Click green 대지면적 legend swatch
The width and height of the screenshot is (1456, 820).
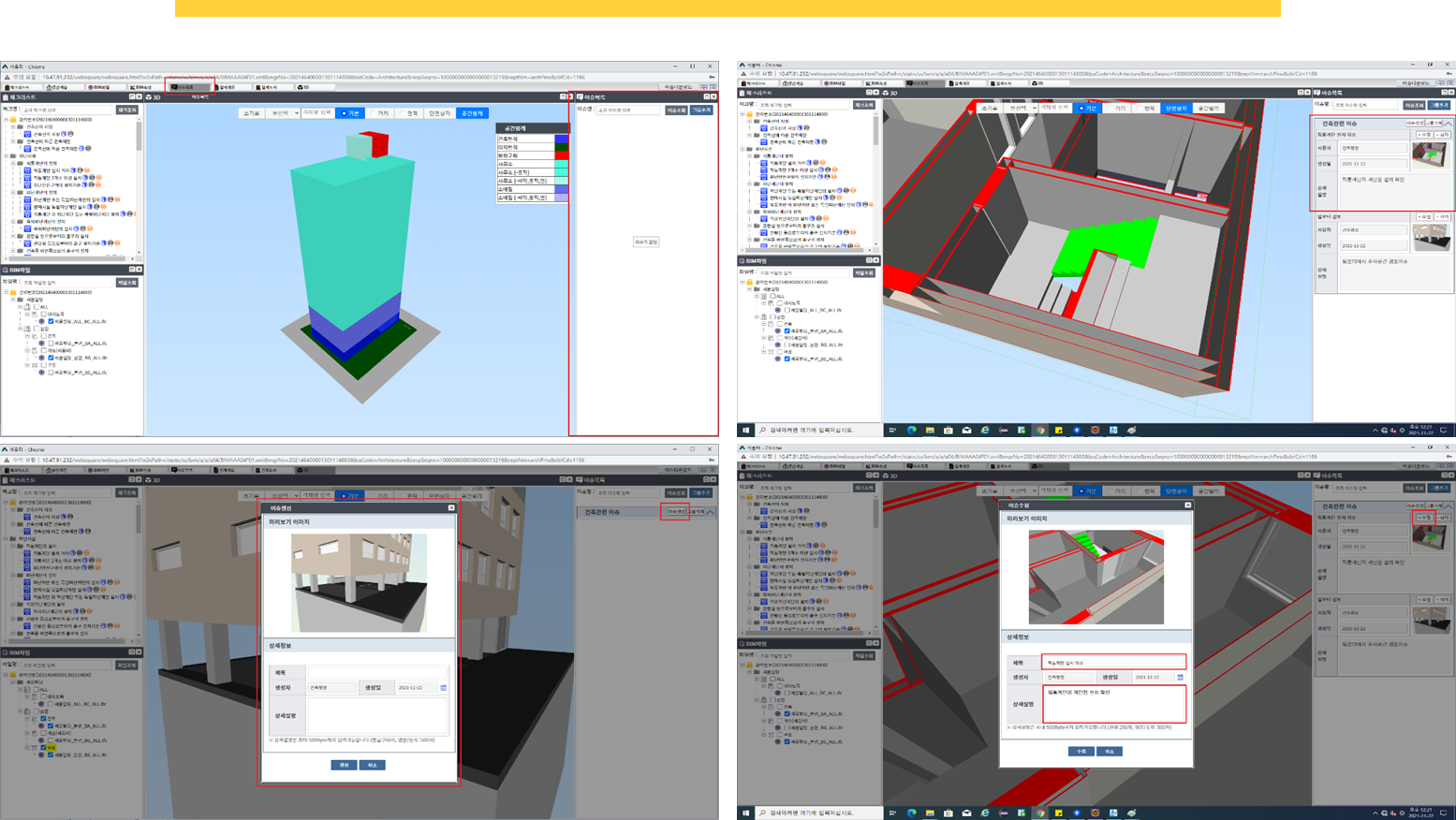[x=561, y=147]
